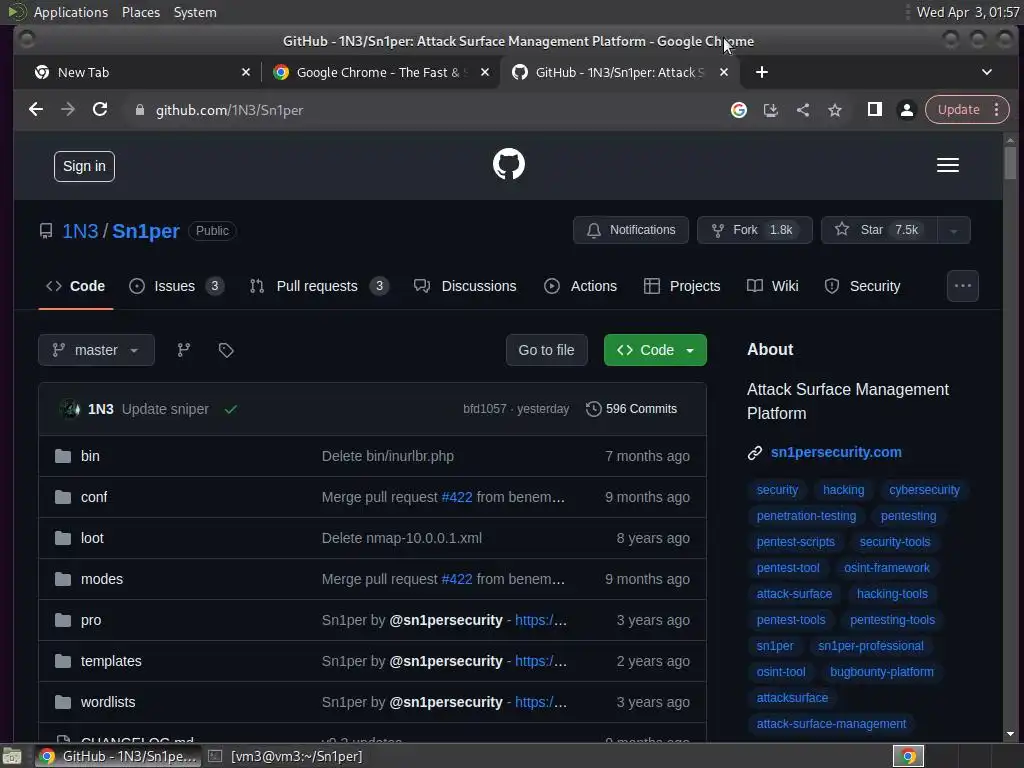Open the Issues tab
Viewport: 1024px width, 768px height.
click(x=176, y=286)
